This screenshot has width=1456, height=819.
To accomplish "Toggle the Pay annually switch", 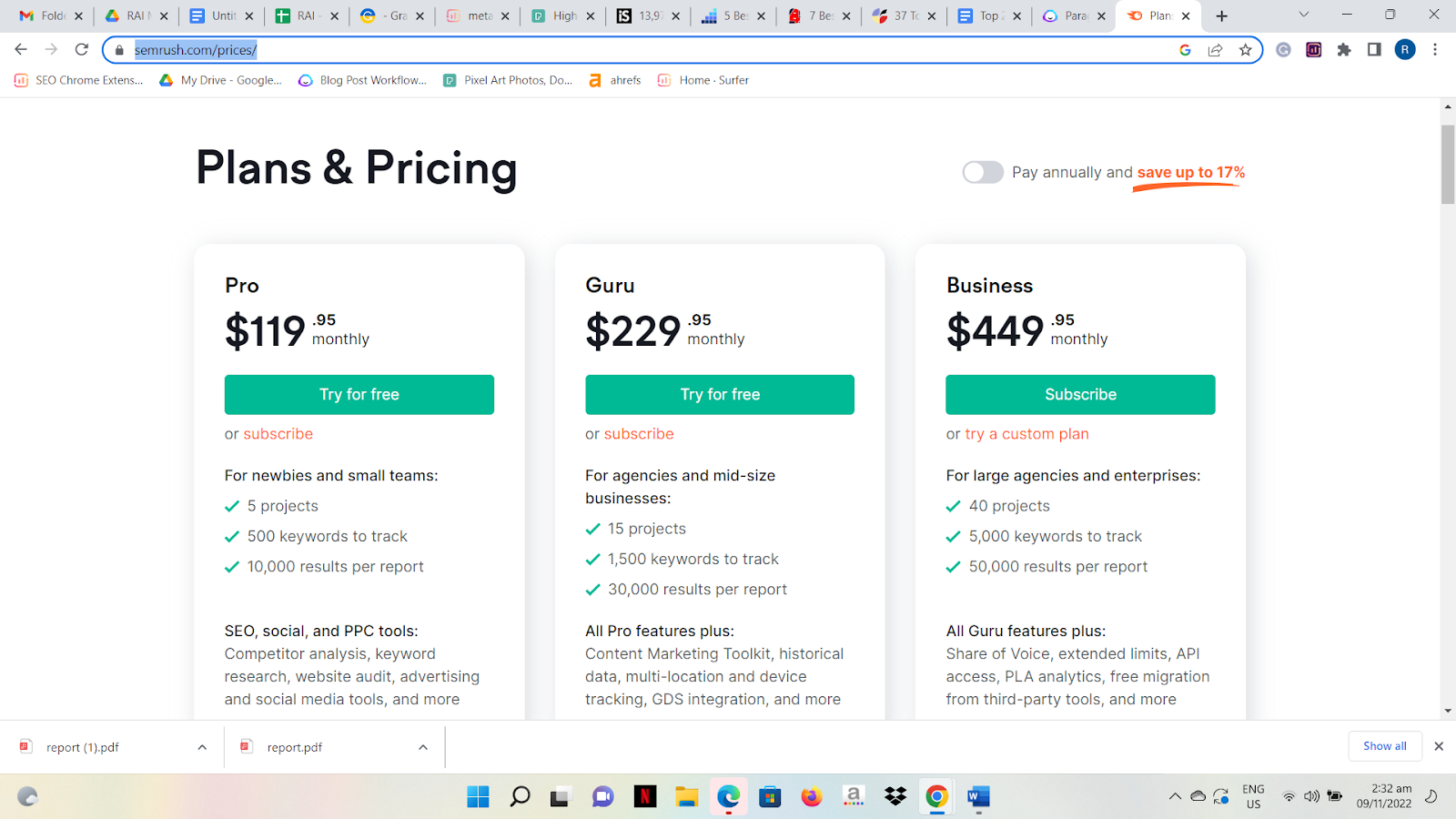I will [x=983, y=172].
